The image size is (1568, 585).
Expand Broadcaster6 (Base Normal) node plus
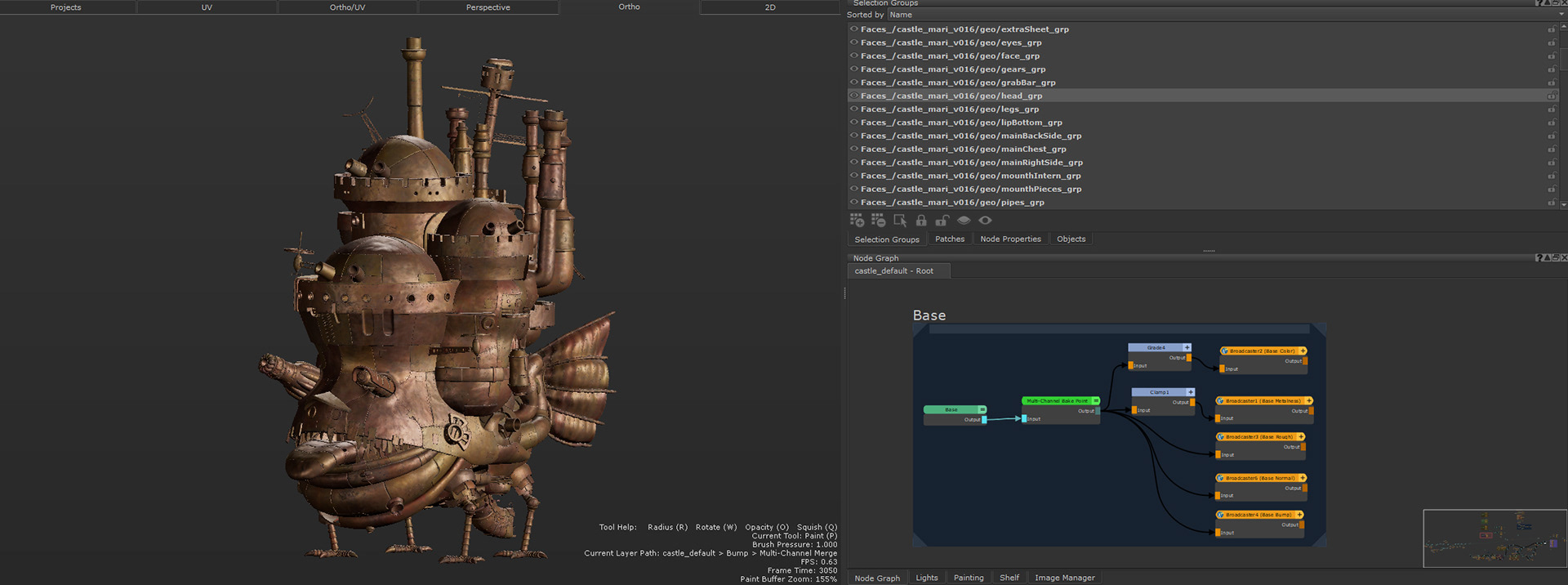click(1303, 478)
